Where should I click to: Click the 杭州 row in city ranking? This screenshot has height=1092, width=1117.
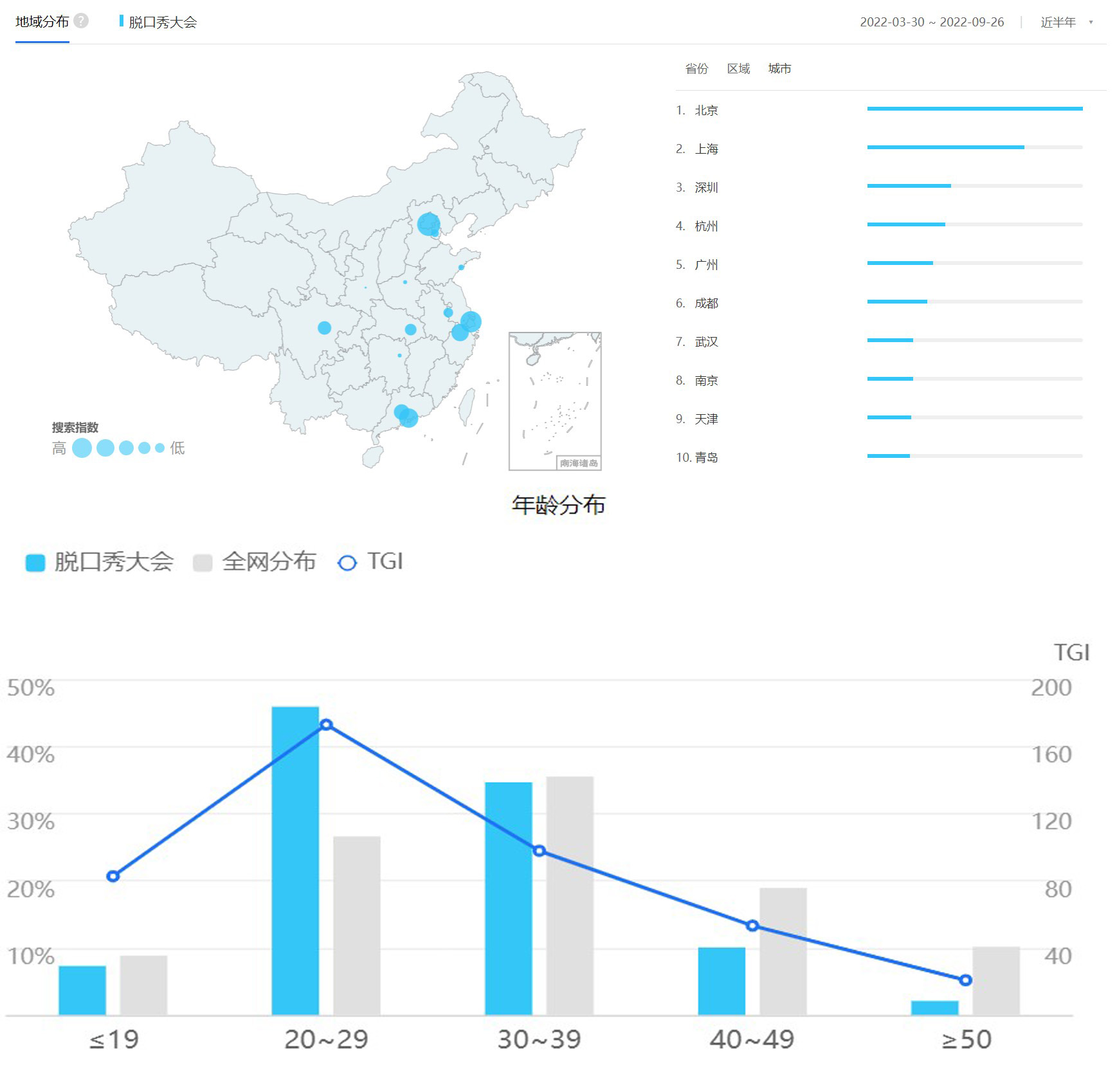point(878,226)
